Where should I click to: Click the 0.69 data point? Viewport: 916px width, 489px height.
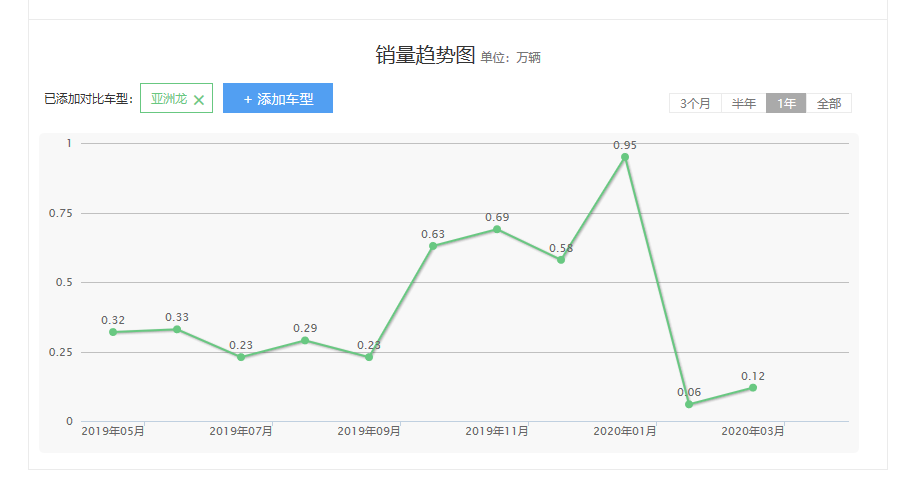pyautogui.click(x=497, y=229)
